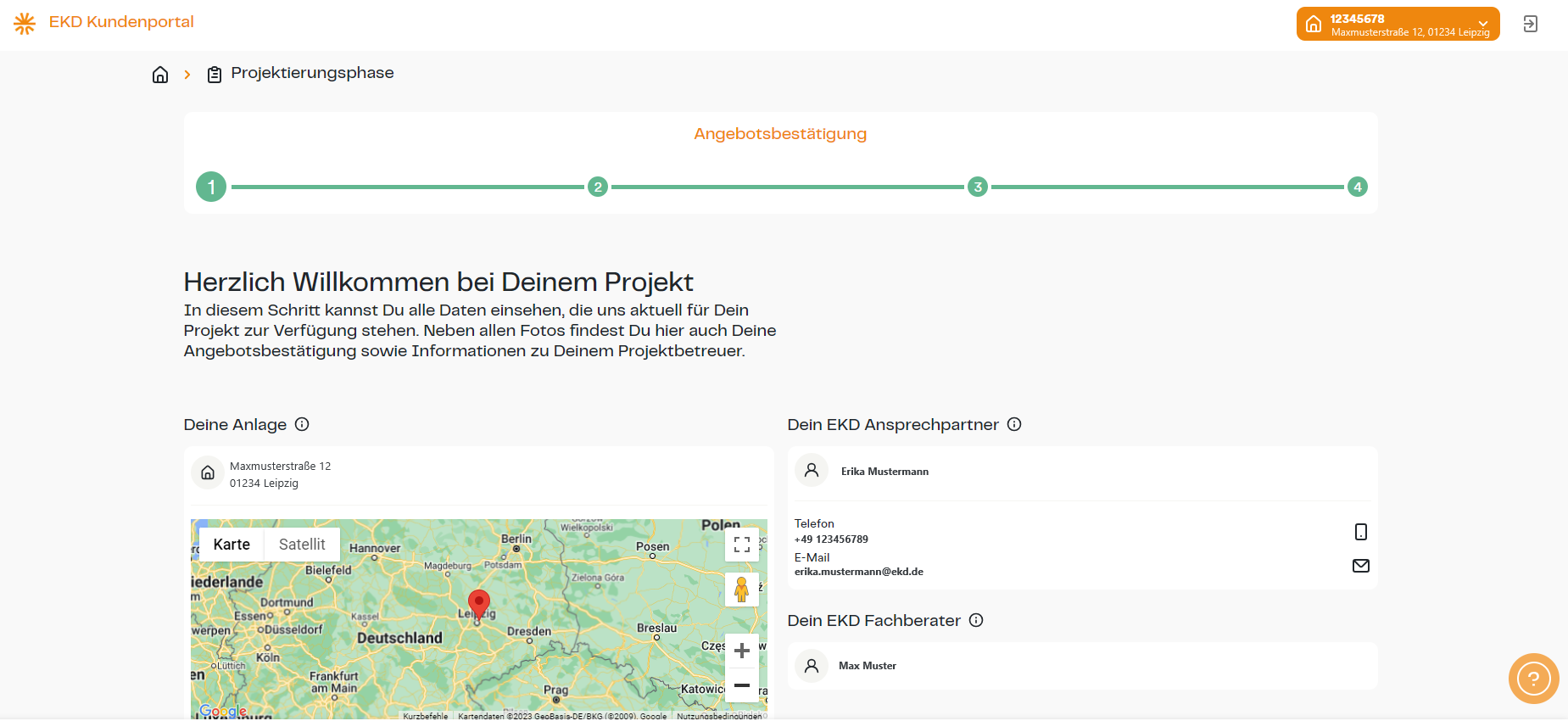Image resolution: width=1568 pixels, height=721 pixels.
Task: Switch map to Satellit view
Action: pos(302,545)
